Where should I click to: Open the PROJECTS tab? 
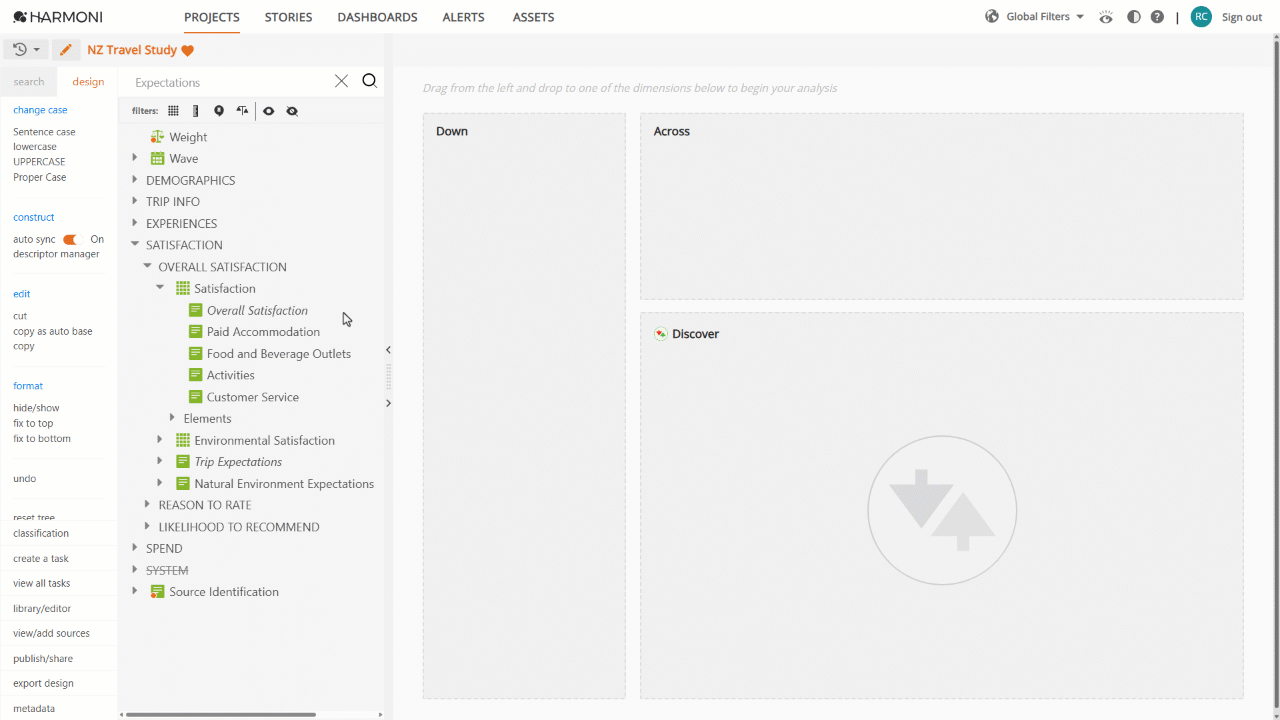[212, 17]
